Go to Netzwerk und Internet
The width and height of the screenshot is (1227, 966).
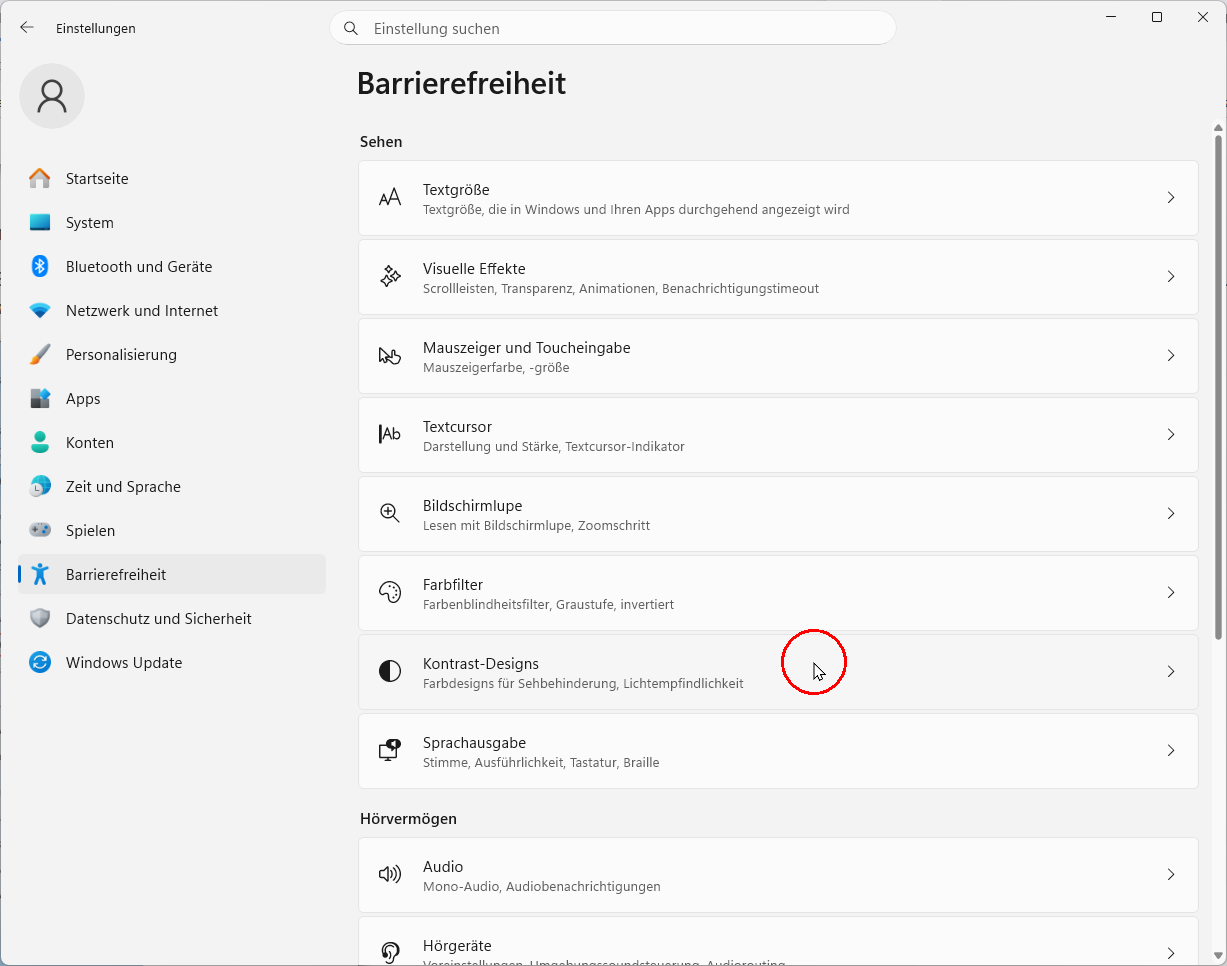(172, 311)
